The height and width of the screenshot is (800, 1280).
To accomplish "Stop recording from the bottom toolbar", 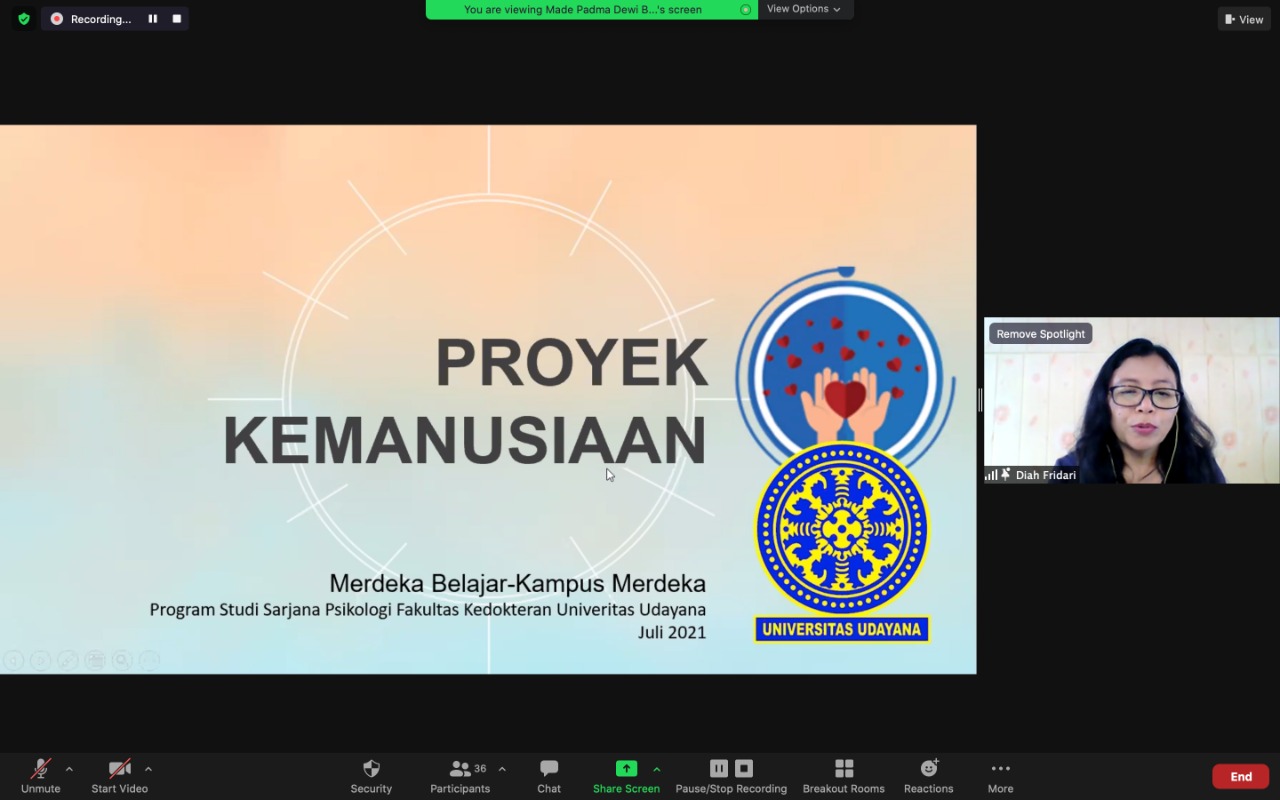I will (744, 768).
